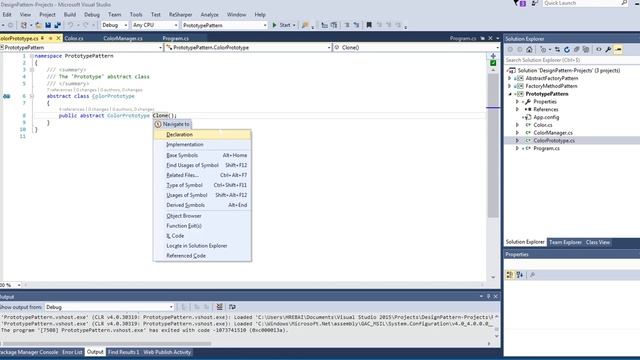Click the Save All icon in toolbar
The width and height of the screenshot is (640, 360).
tap(58, 25)
